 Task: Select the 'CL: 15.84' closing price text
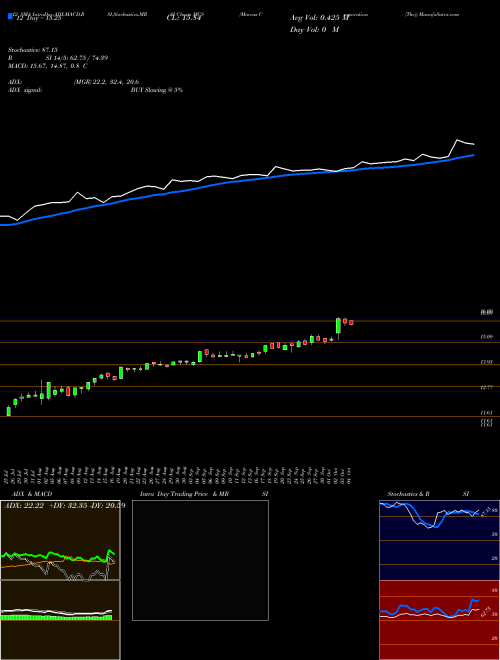[x=185, y=18]
